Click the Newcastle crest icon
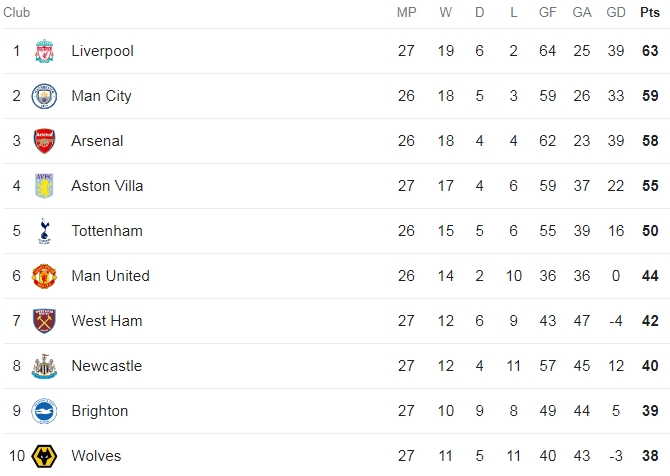670x476 pixels. click(x=44, y=366)
